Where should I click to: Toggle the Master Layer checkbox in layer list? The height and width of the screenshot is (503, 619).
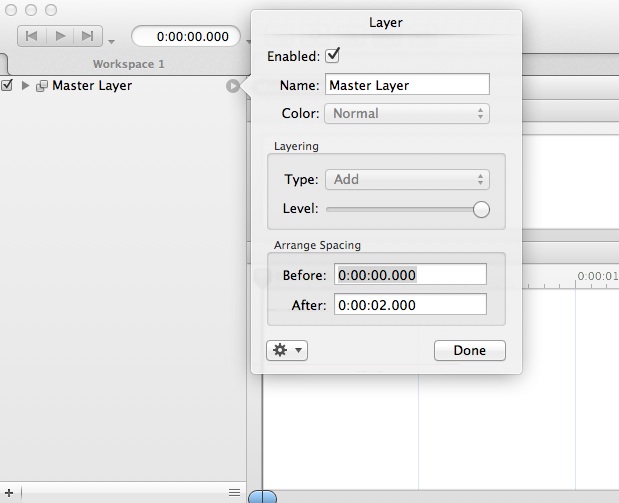point(8,86)
